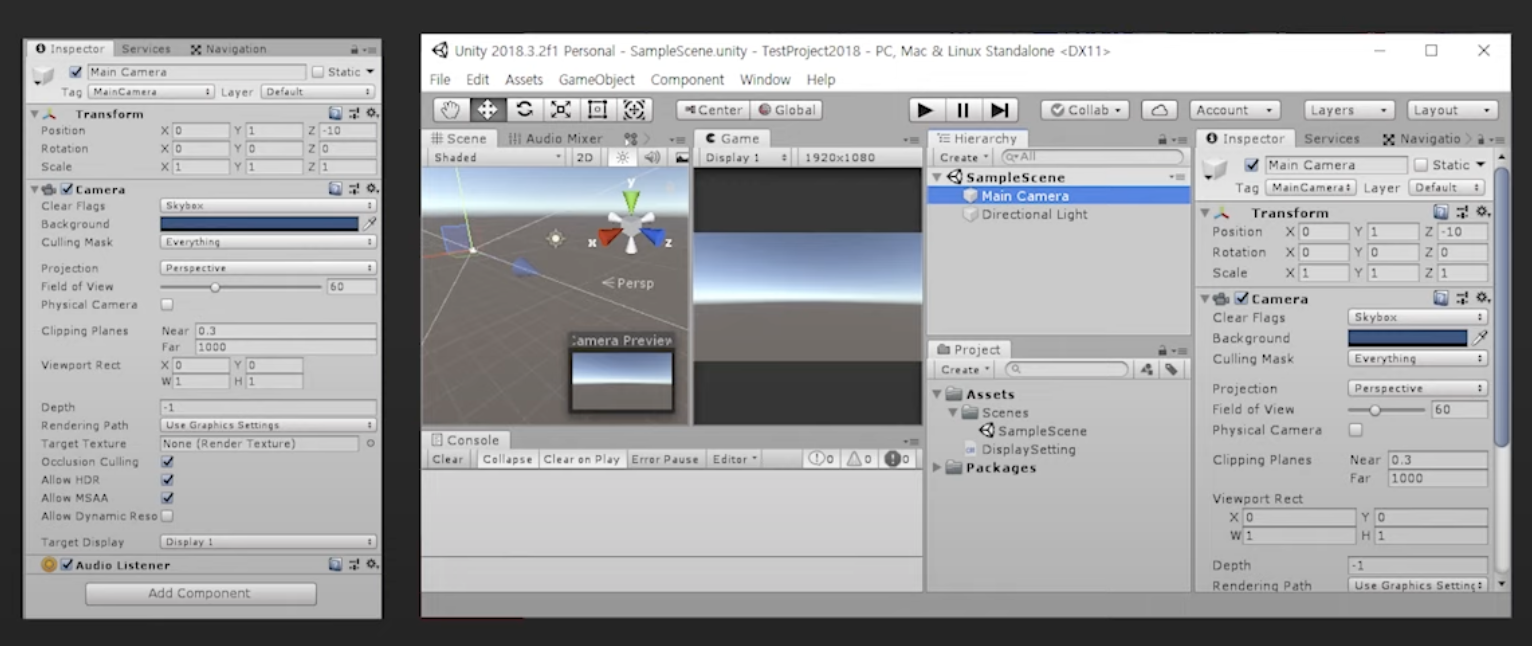Viewport: 1532px width, 646px height.
Task: Click the Project search by label icon
Action: [x=1171, y=369]
